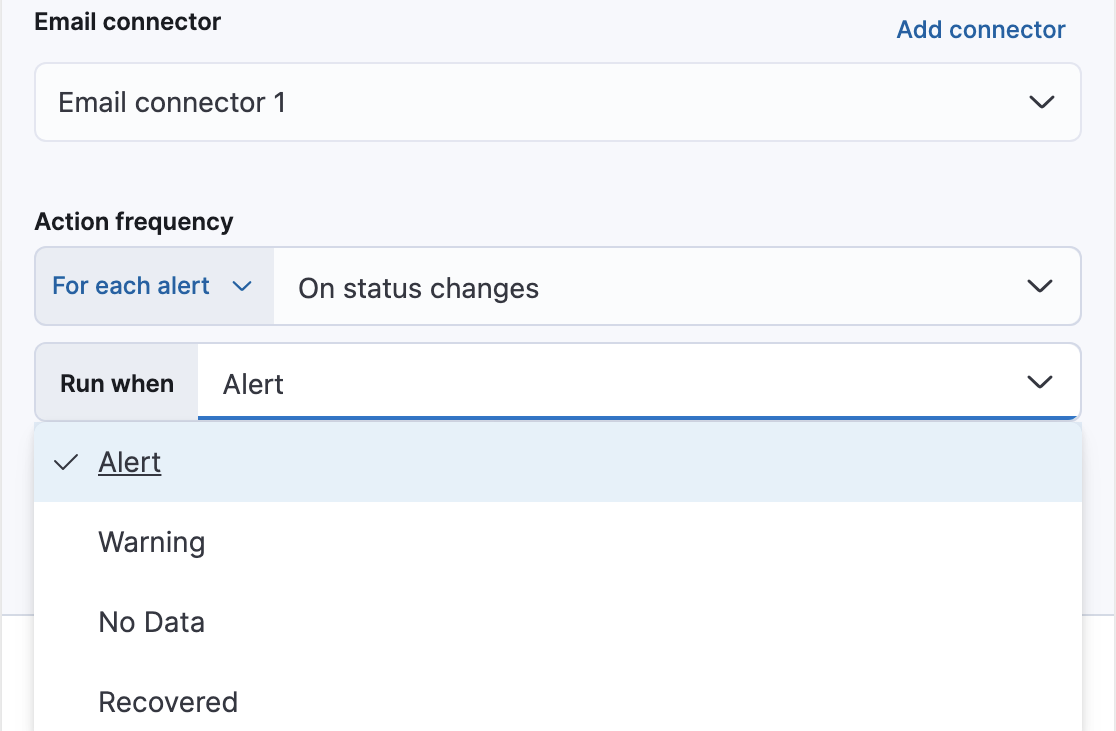Click the chevron beside the Alert field
The height and width of the screenshot is (731, 1116).
(x=1040, y=381)
